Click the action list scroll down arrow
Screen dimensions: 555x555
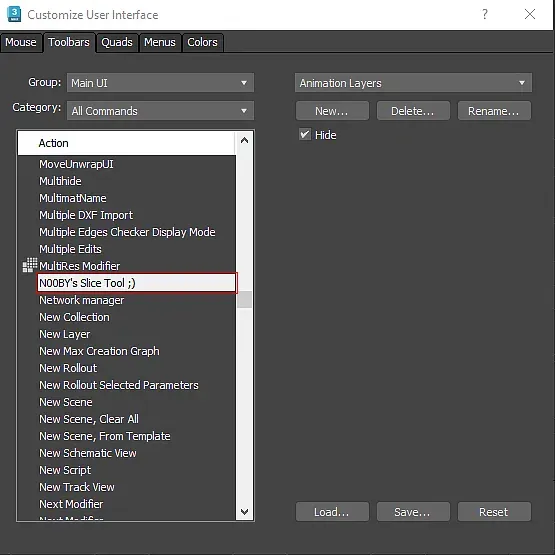tap(244, 511)
